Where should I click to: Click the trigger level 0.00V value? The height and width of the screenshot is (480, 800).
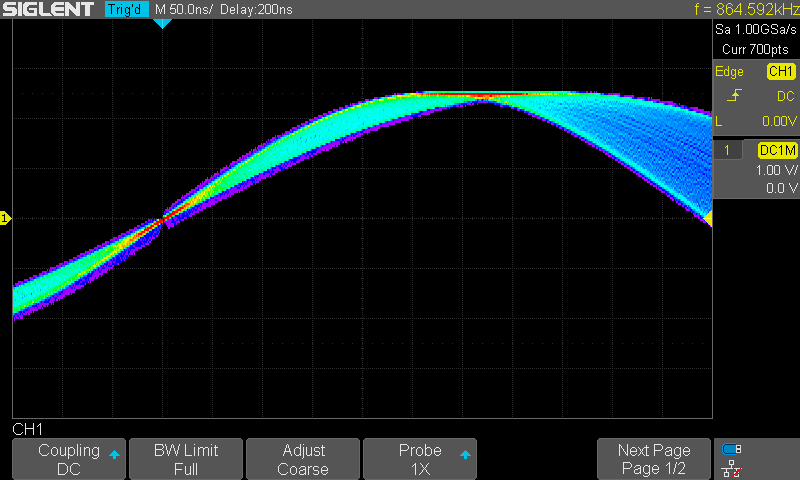pyautogui.click(x=779, y=121)
